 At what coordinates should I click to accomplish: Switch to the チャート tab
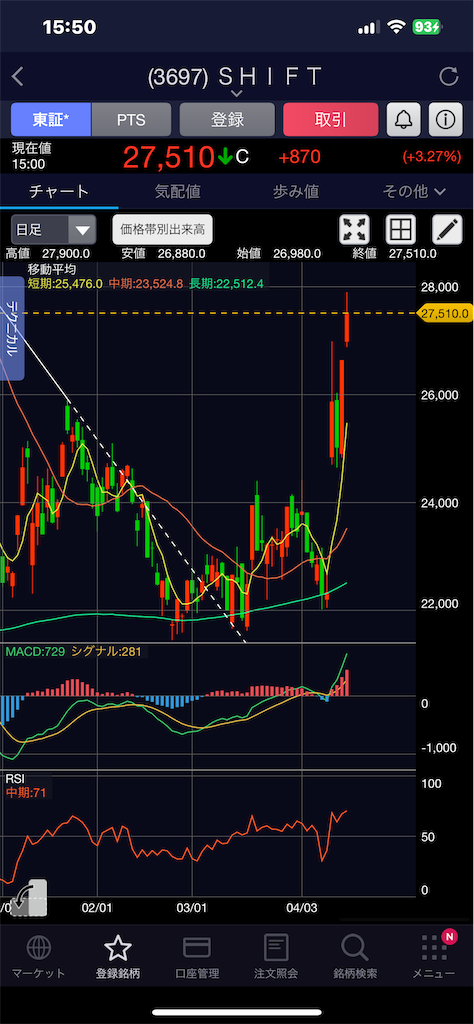[x=59, y=191]
